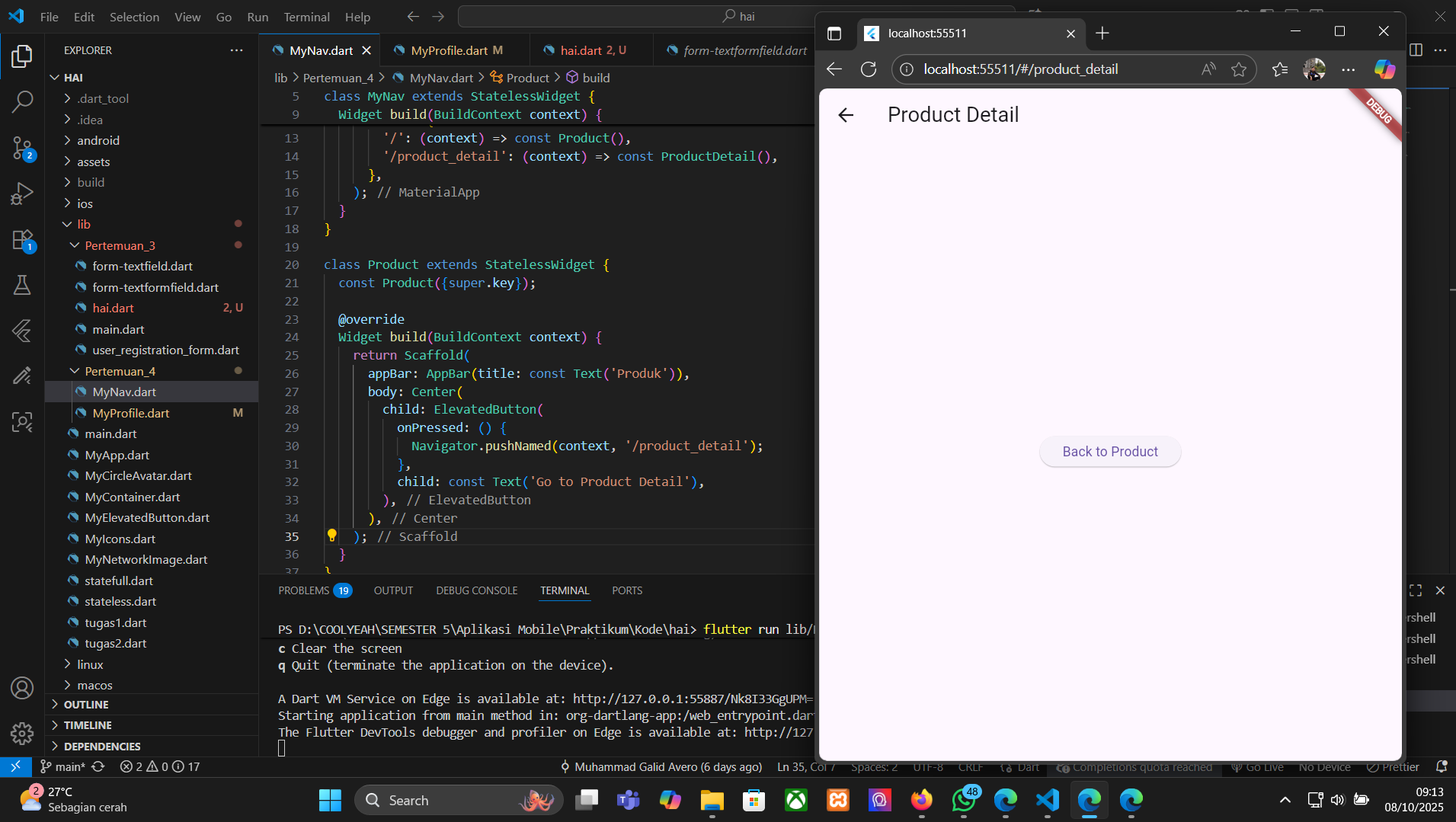
Task: Expand the TIMELINE section
Action: coord(87,725)
